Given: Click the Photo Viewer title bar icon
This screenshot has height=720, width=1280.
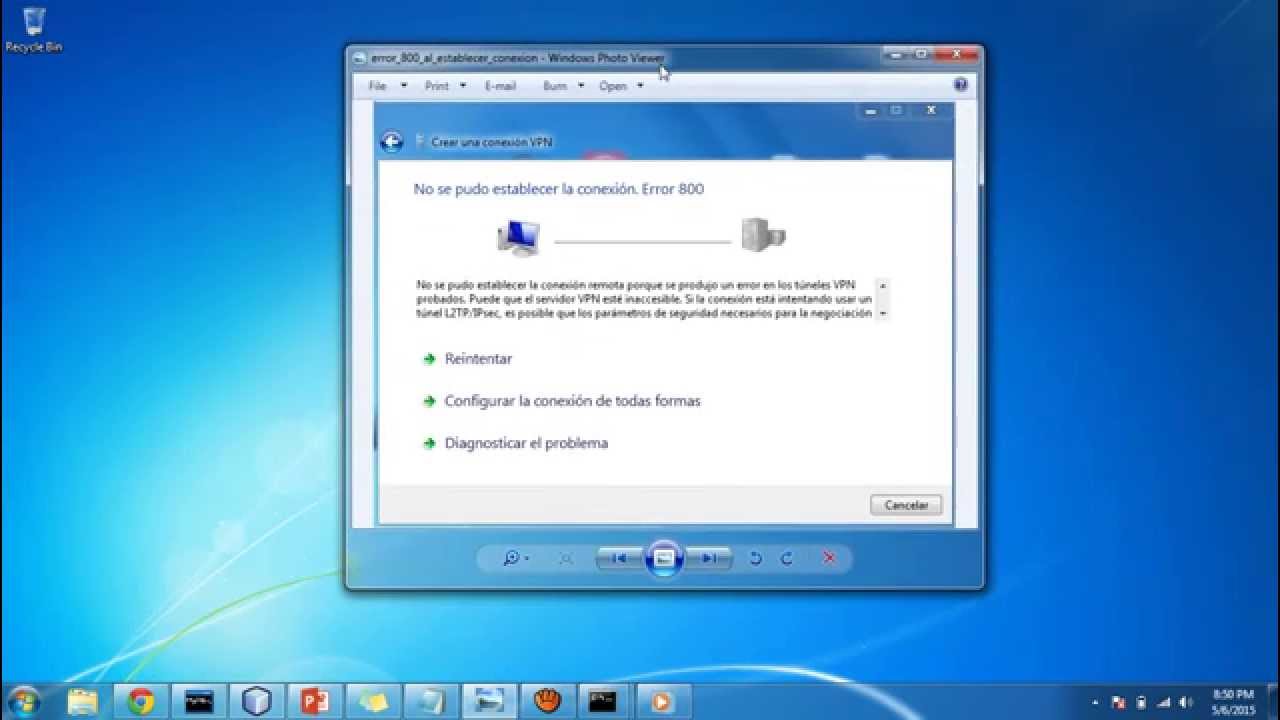Looking at the screenshot, I should [x=360, y=58].
